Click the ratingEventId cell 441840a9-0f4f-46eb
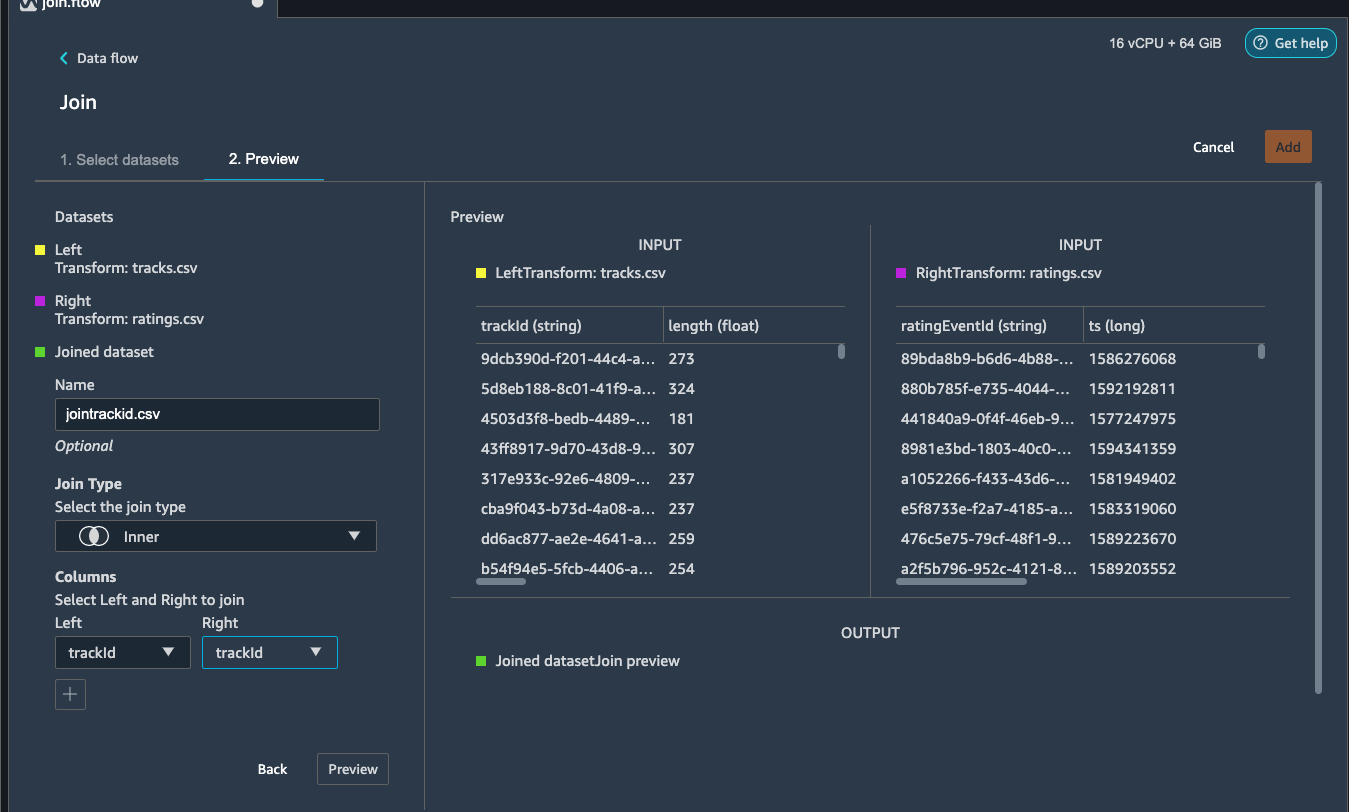Image resolution: width=1349 pixels, height=812 pixels. 989,418
